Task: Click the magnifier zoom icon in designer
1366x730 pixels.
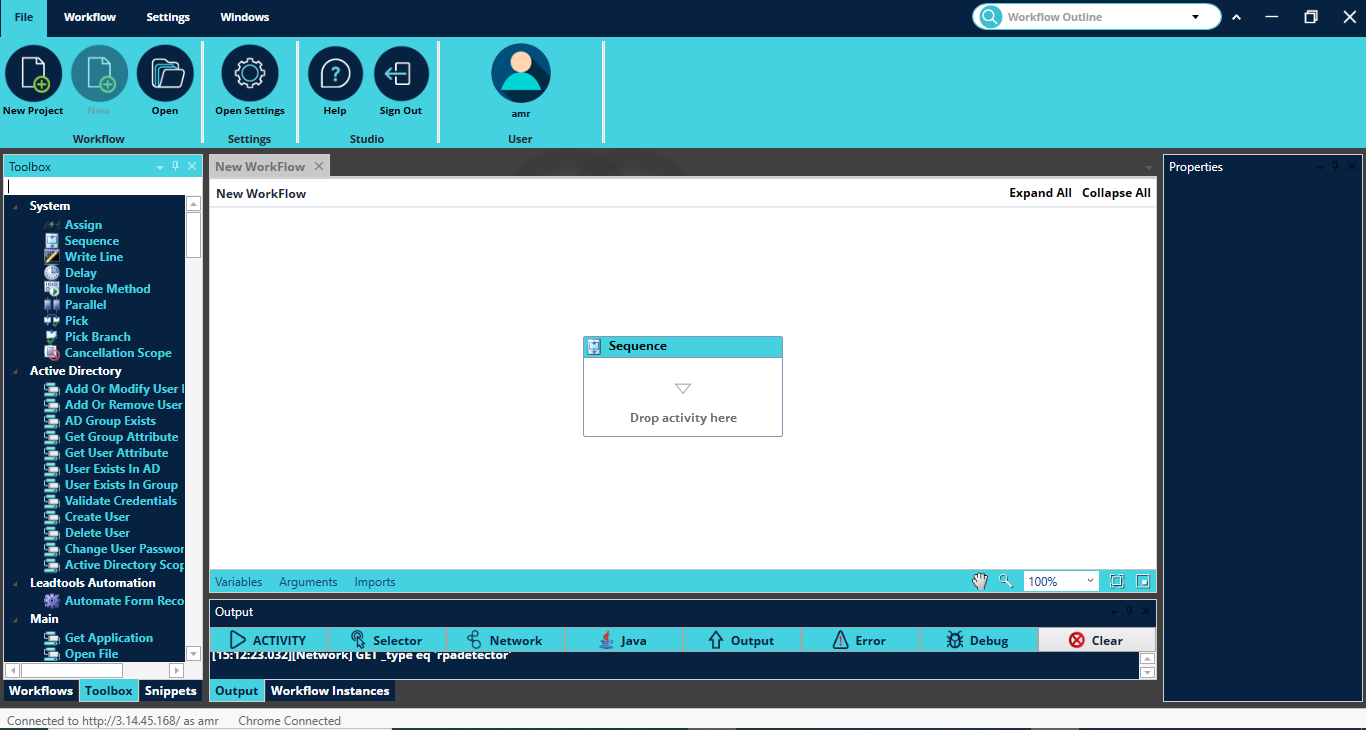Action: 1005,581
